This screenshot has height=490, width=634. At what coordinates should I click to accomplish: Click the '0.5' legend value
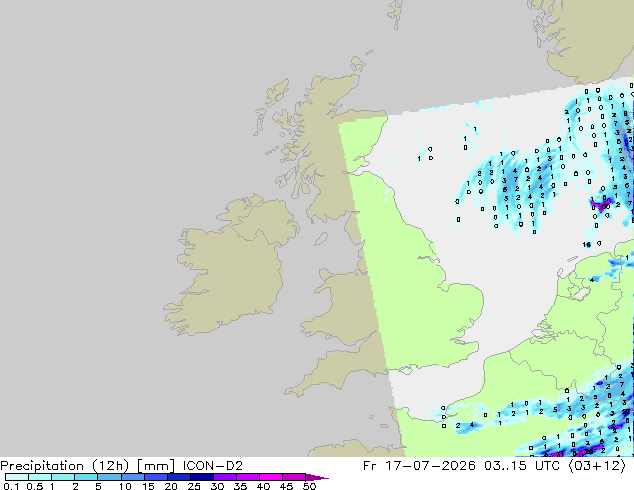[34, 486]
